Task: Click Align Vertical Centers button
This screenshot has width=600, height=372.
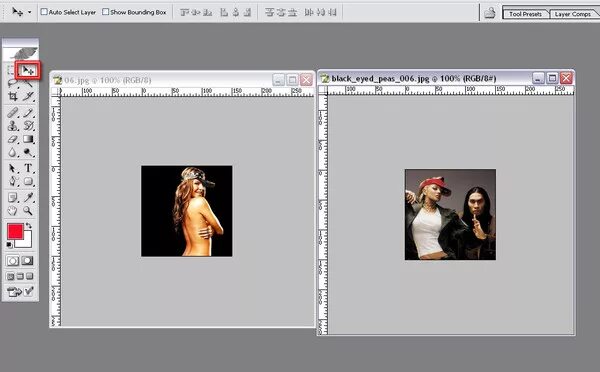Action: click(196, 12)
